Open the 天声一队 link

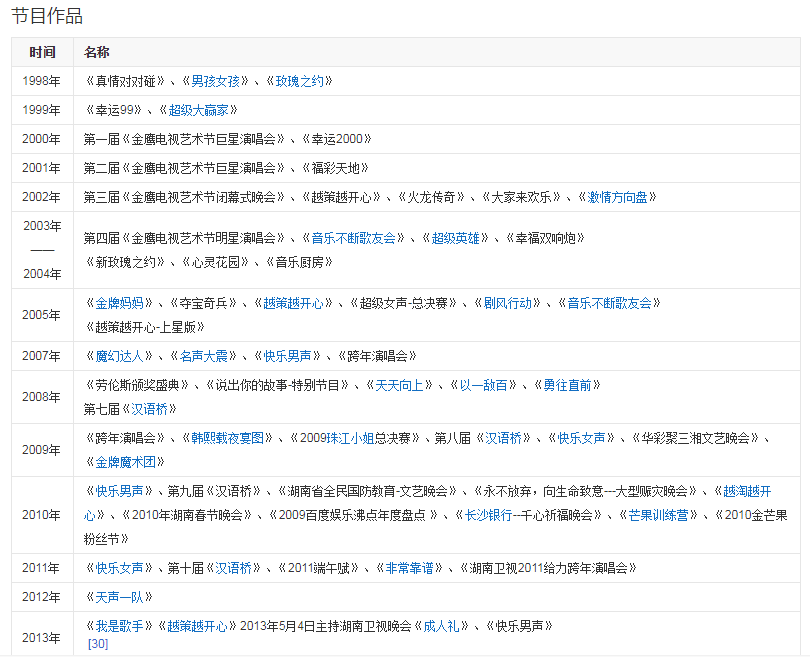tap(118, 597)
